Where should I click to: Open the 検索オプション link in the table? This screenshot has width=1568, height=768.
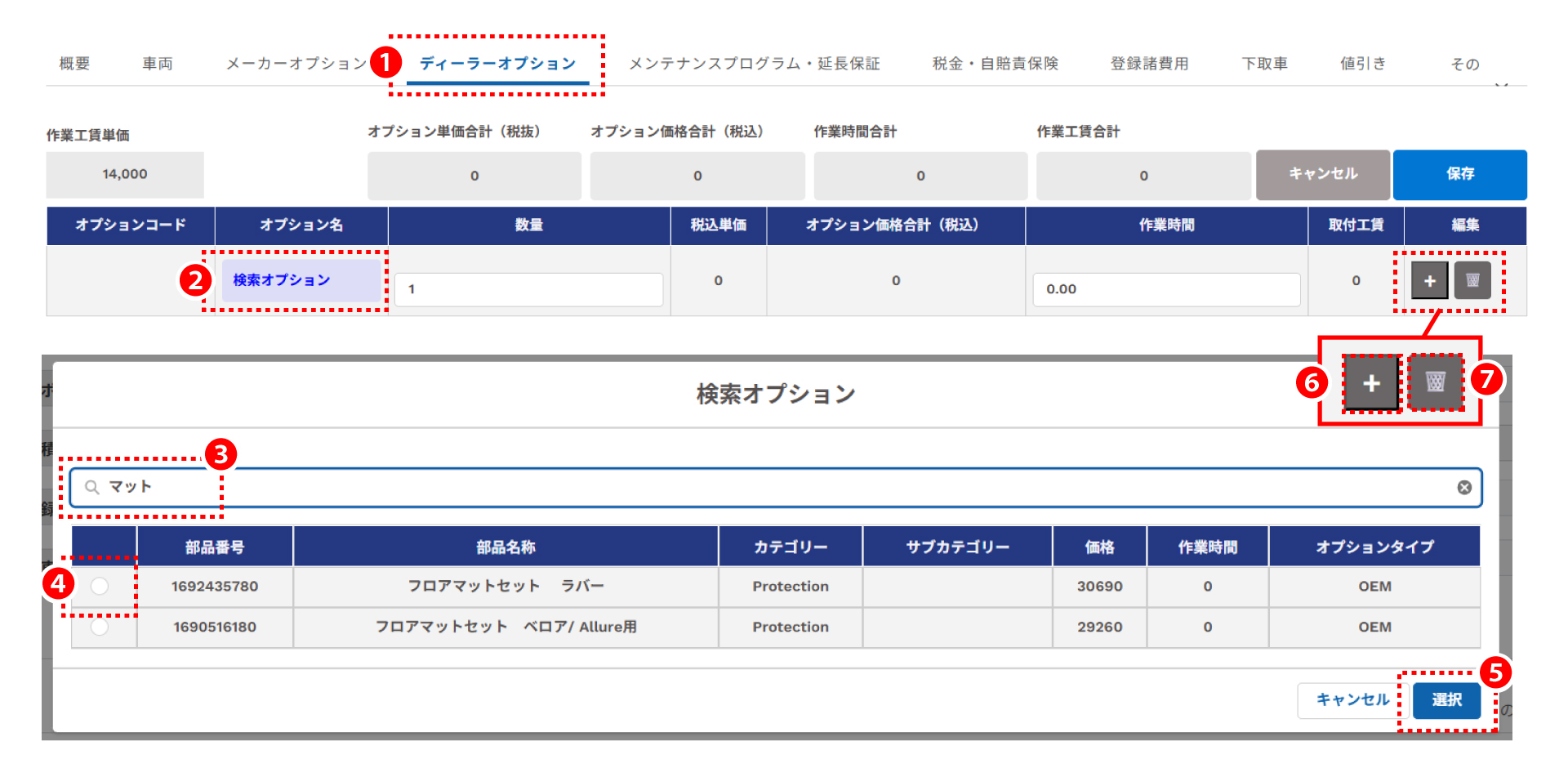[x=282, y=280]
